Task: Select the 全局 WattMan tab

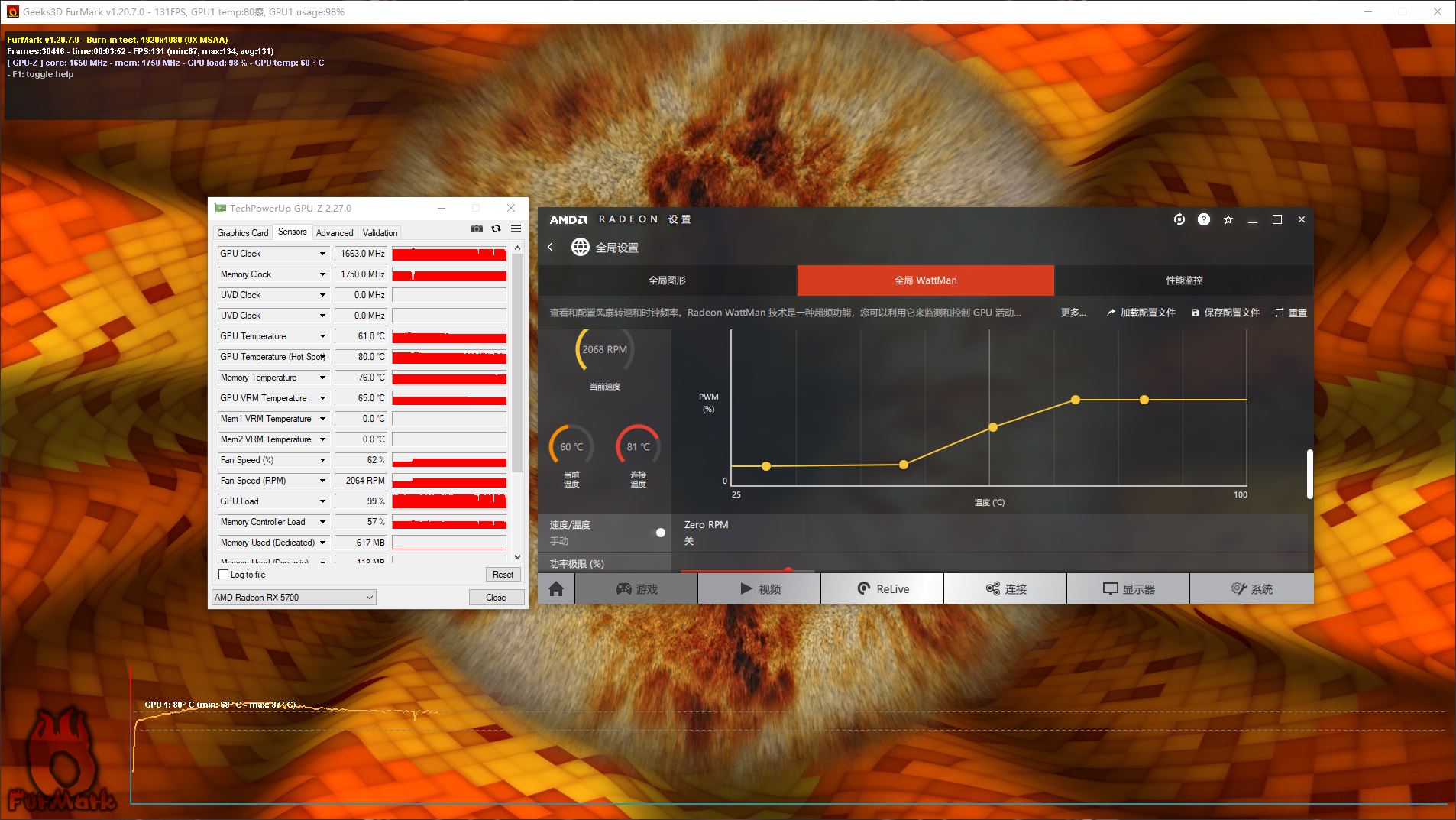Action: (x=926, y=280)
